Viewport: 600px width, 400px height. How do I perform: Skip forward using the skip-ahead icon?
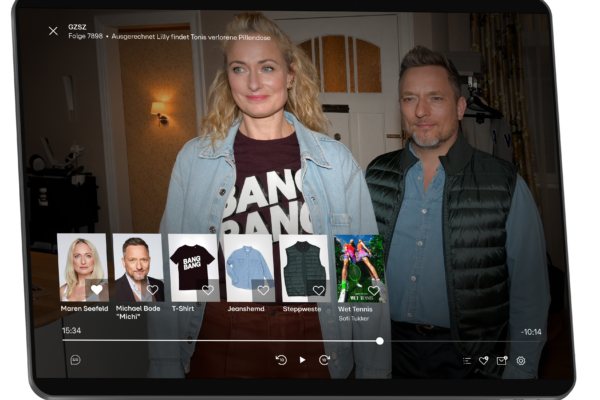(324, 360)
